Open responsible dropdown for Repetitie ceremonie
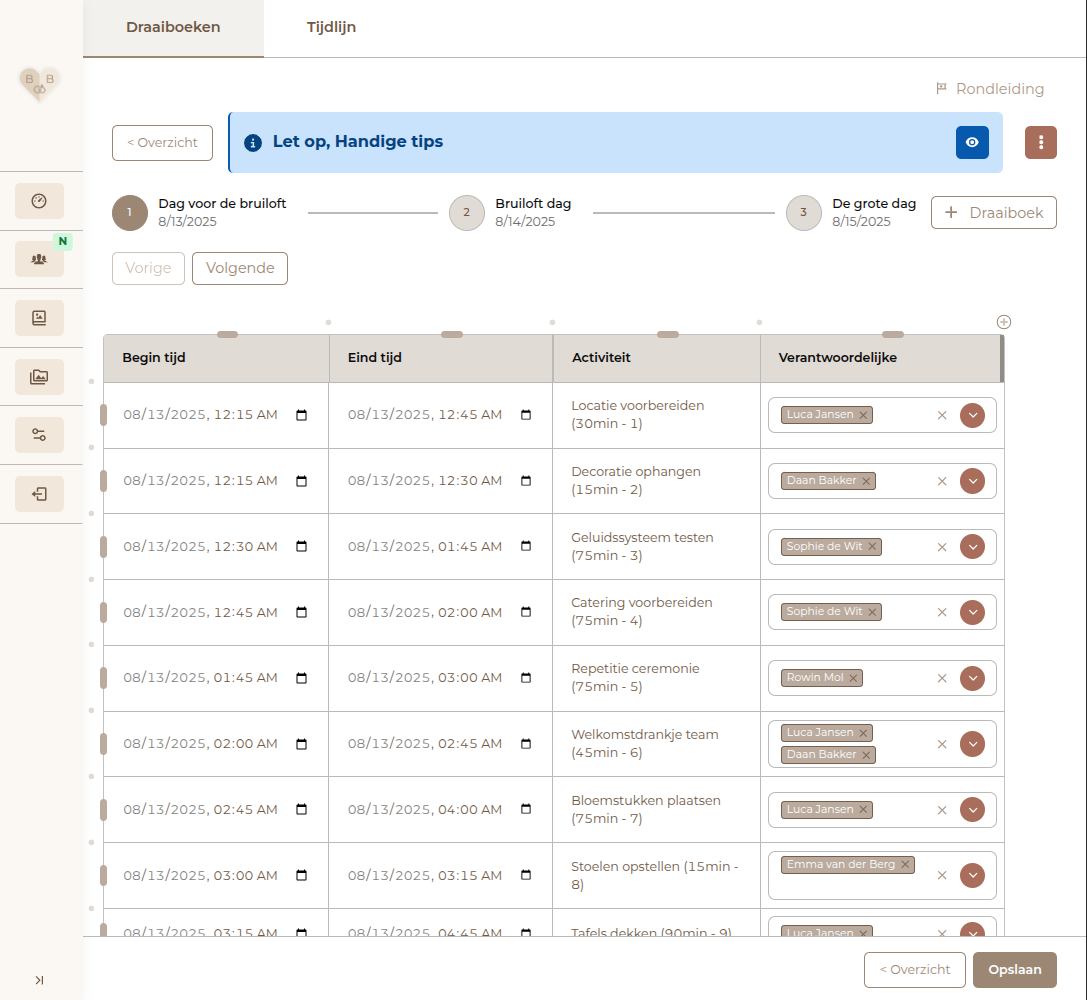 tap(973, 678)
